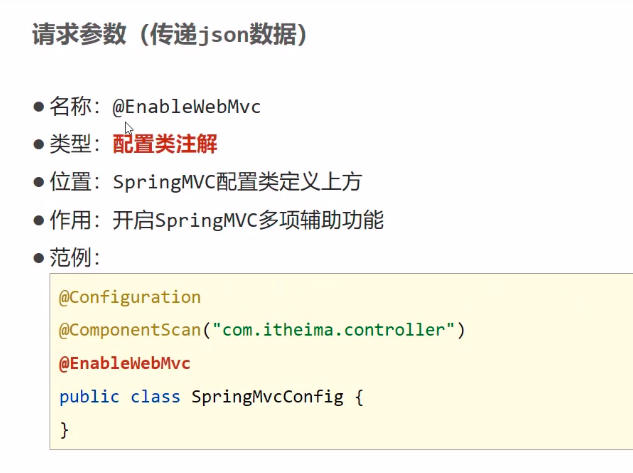Click the 位置 label

[x=74, y=182]
